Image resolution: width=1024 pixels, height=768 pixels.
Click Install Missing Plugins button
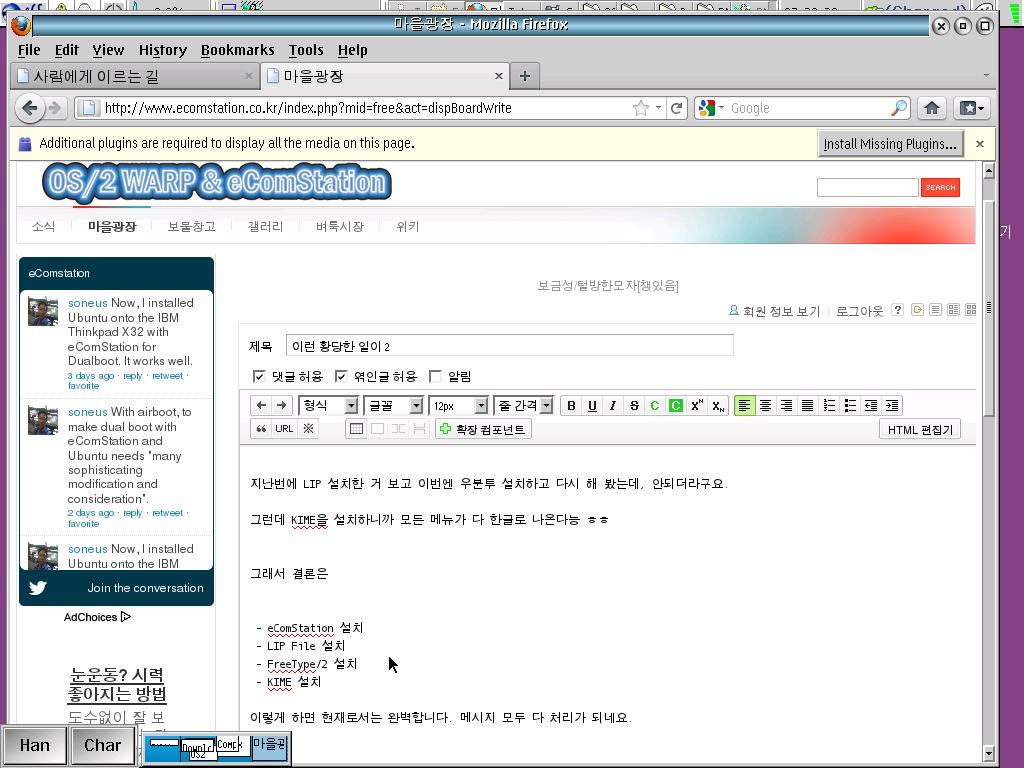tap(889, 144)
